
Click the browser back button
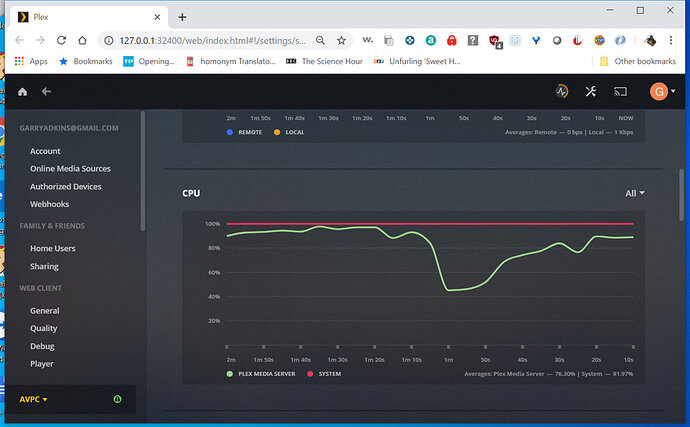click(19, 40)
